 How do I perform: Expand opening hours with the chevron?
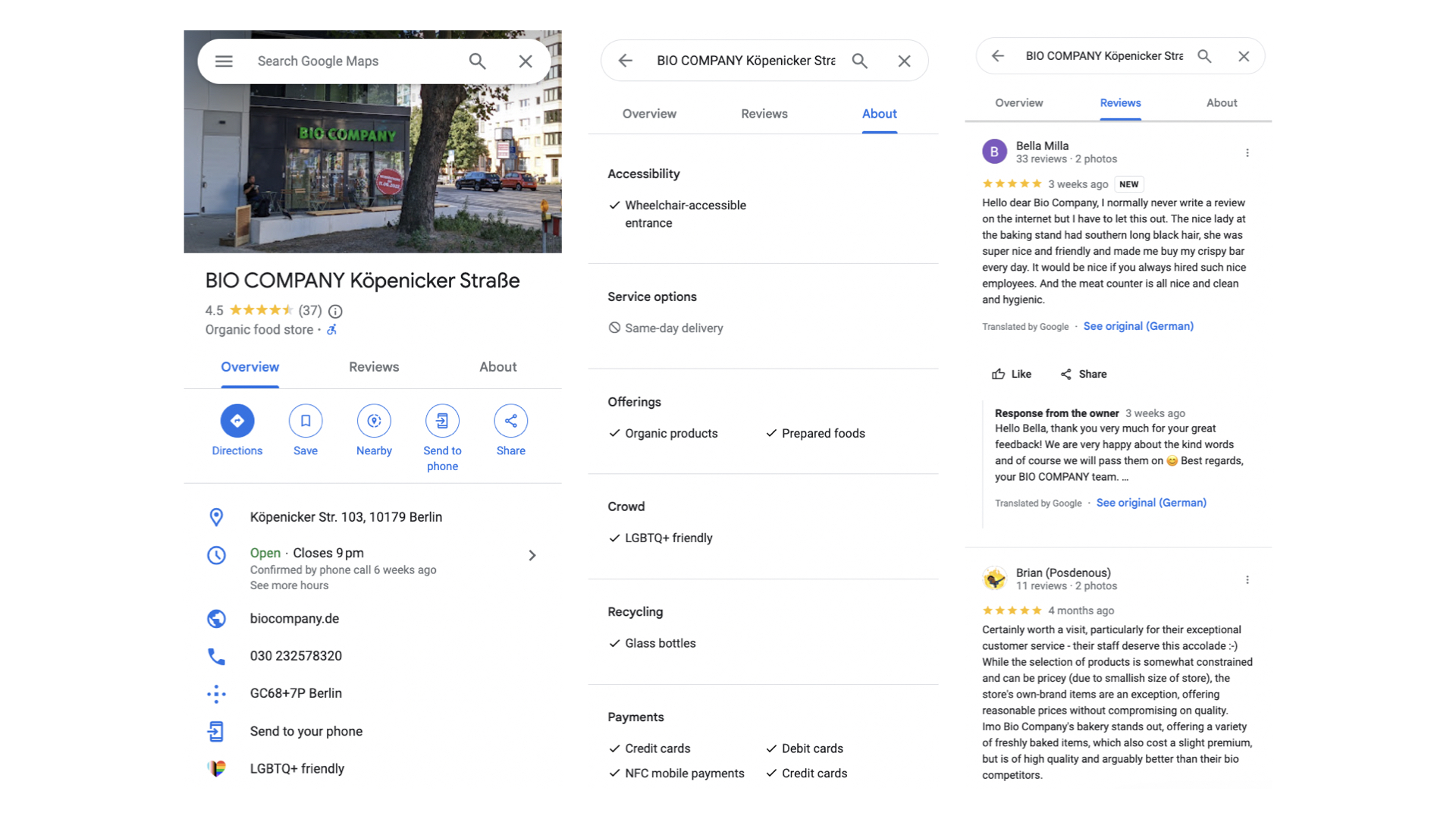(x=532, y=554)
